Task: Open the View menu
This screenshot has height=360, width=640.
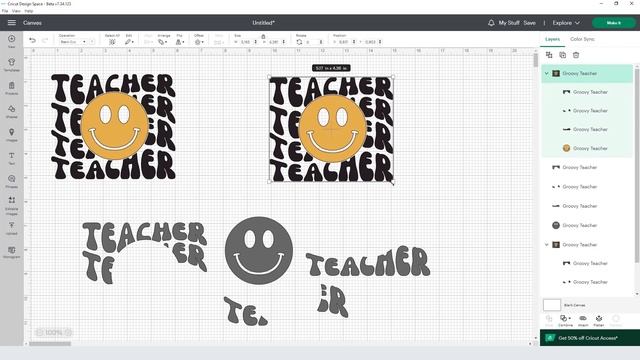Action: tap(16, 11)
